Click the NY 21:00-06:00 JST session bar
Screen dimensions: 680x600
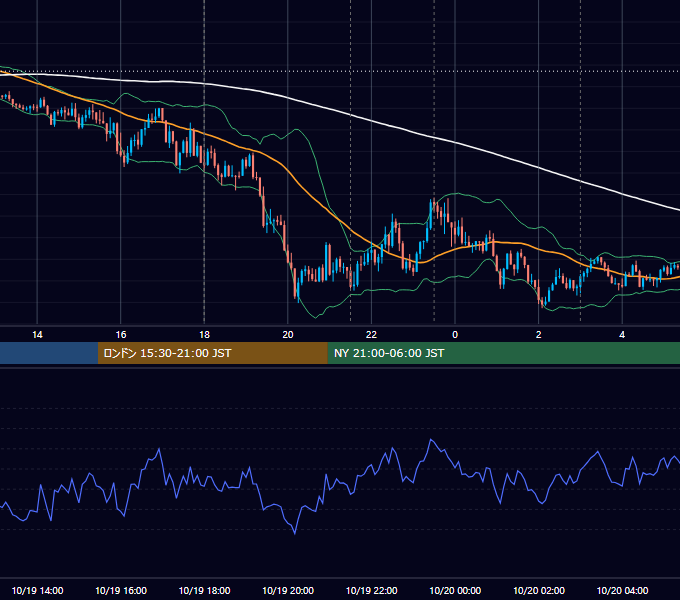point(503,353)
